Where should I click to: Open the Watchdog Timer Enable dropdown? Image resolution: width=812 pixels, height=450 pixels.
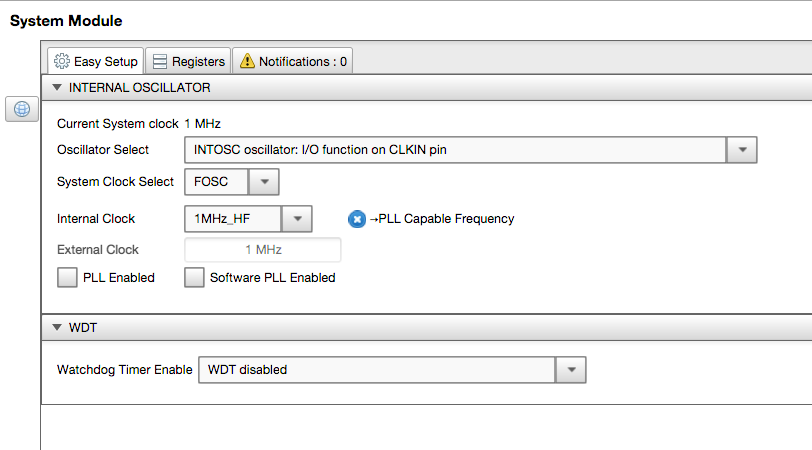(x=570, y=370)
